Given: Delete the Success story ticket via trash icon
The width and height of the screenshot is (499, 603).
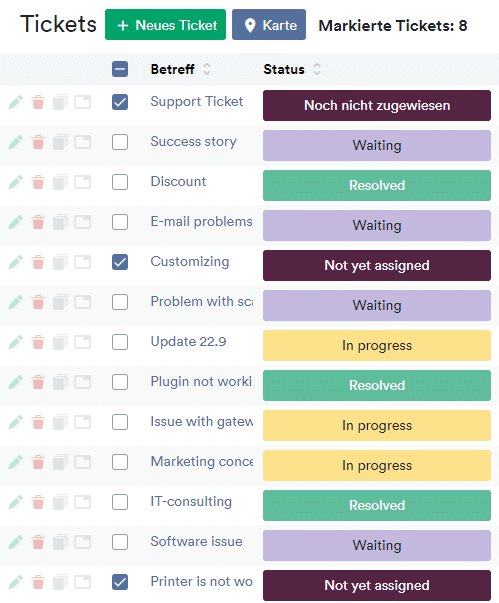Looking at the screenshot, I should [38, 142].
